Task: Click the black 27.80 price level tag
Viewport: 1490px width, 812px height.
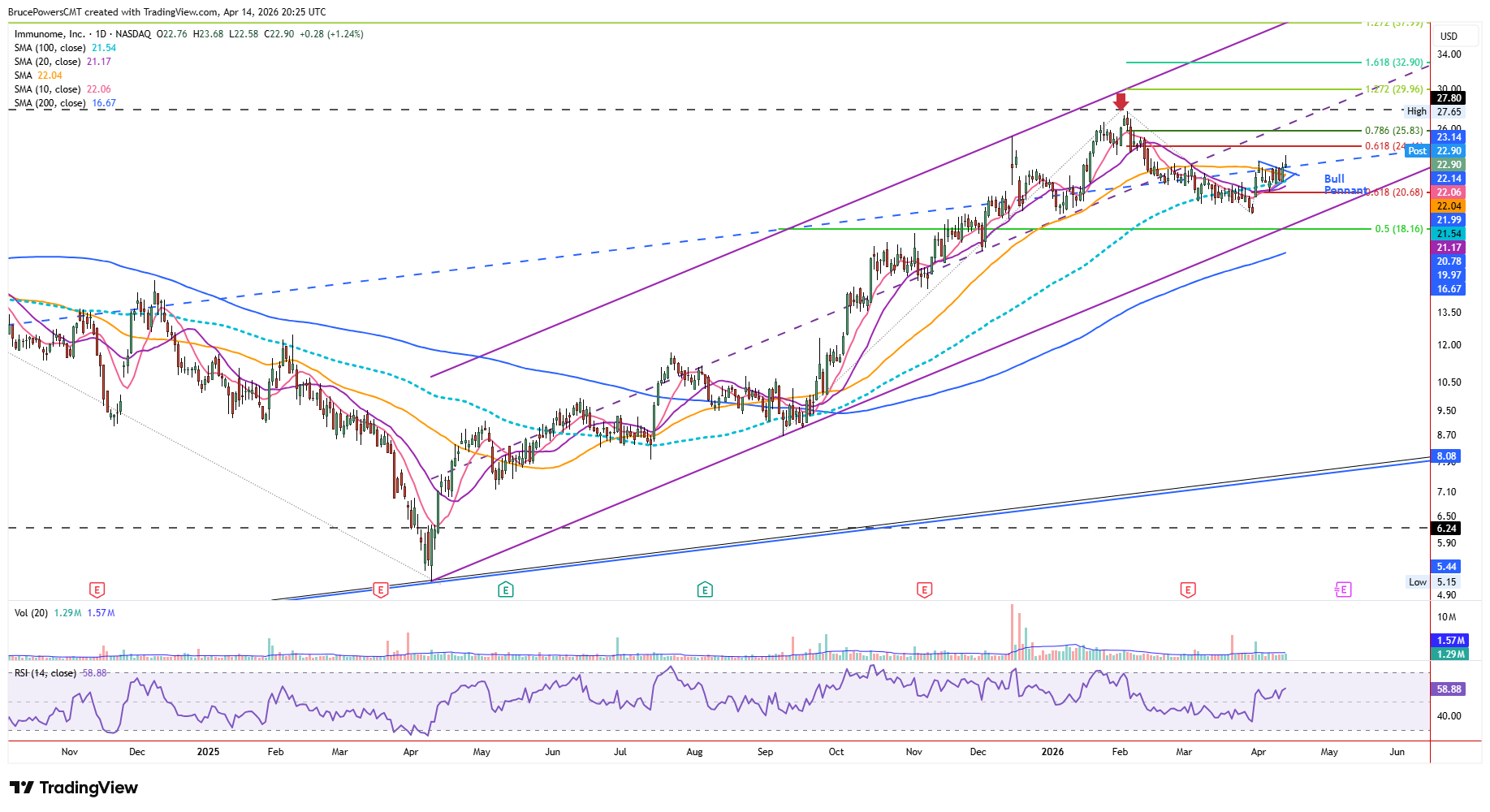Action: (1449, 98)
